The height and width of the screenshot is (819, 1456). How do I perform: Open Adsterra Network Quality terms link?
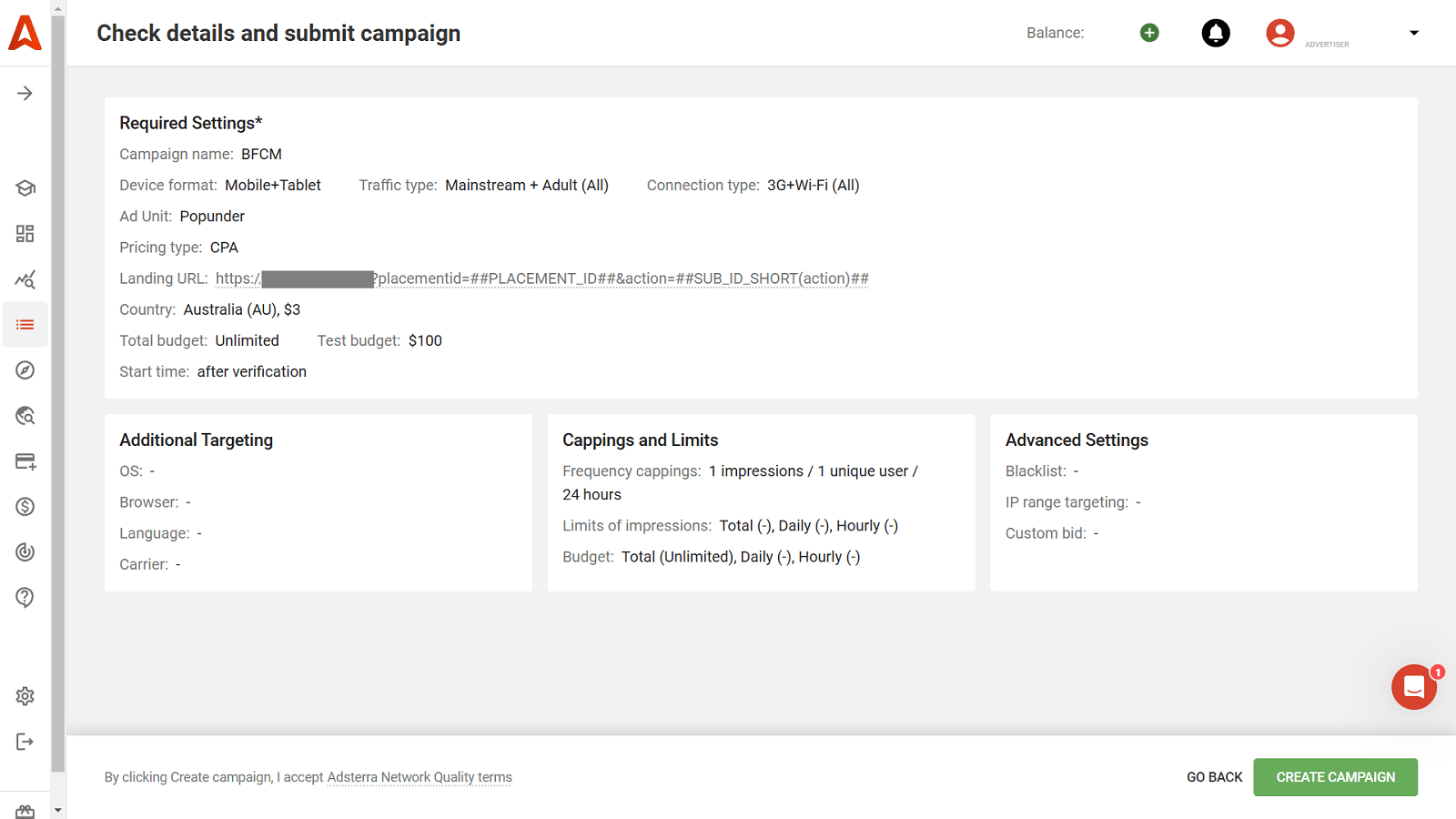(x=420, y=777)
